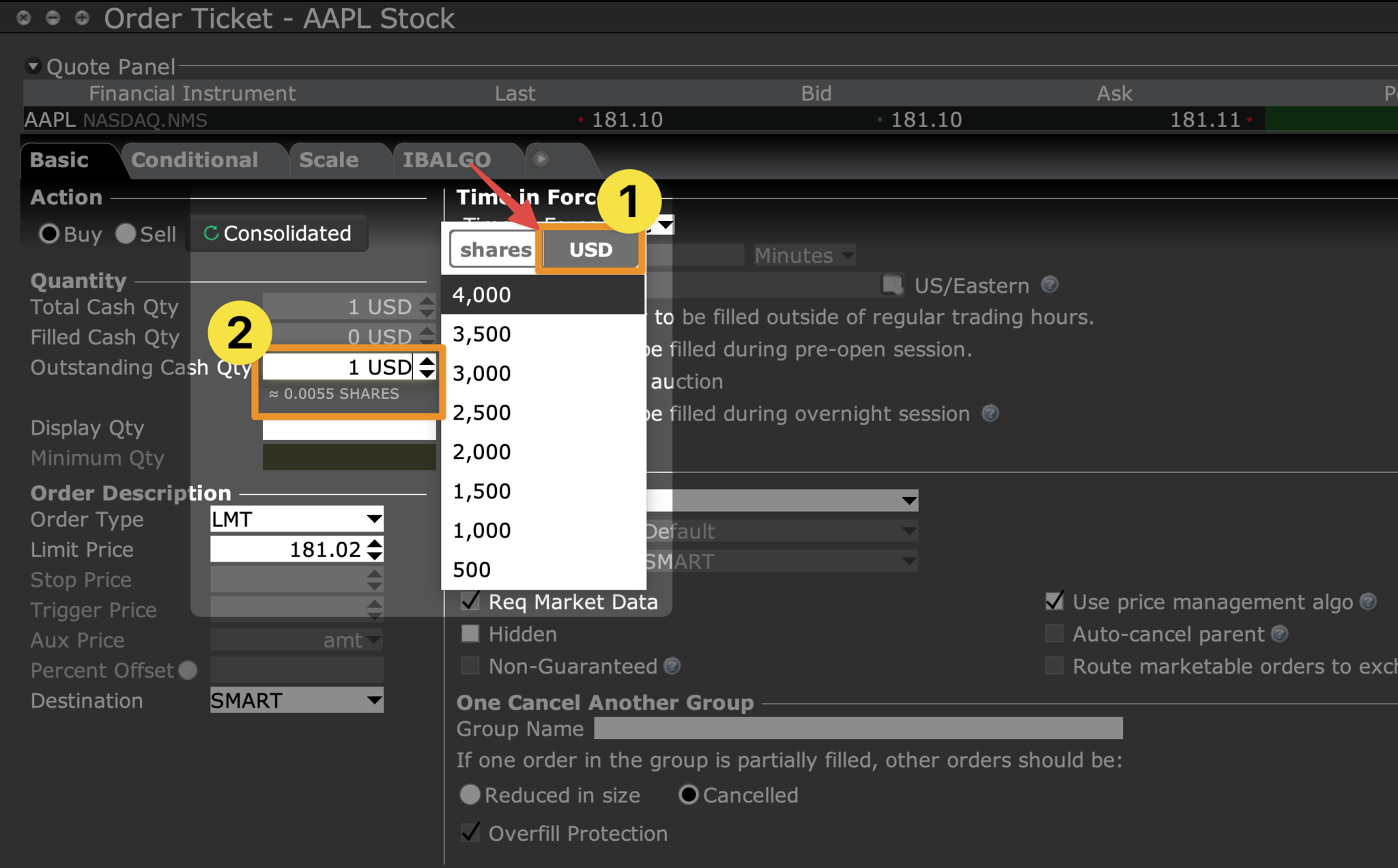Choose 2,500 from quantity list
The image size is (1398, 868).
pos(482,413)
